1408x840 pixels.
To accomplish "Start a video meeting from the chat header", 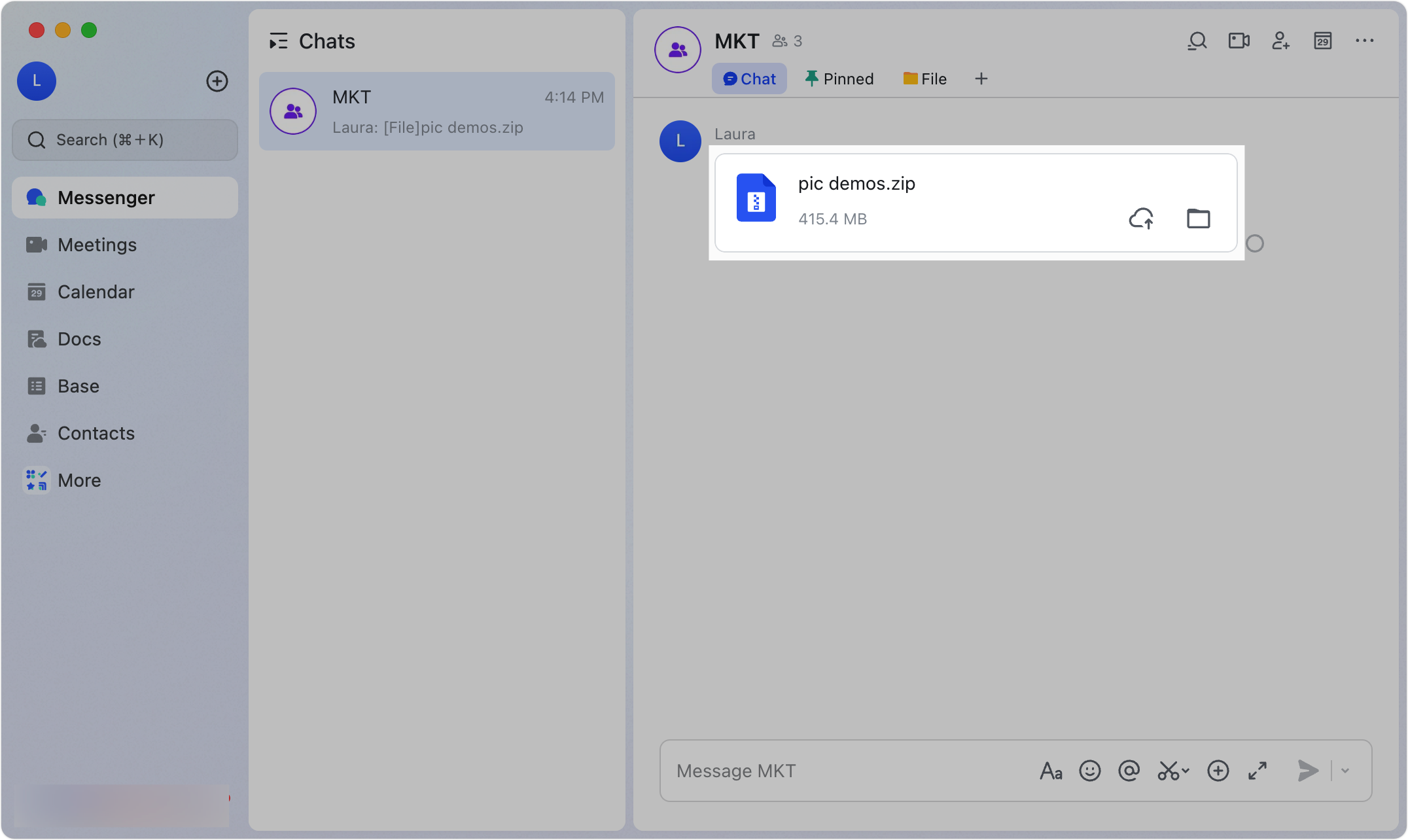I will 1239,41.
